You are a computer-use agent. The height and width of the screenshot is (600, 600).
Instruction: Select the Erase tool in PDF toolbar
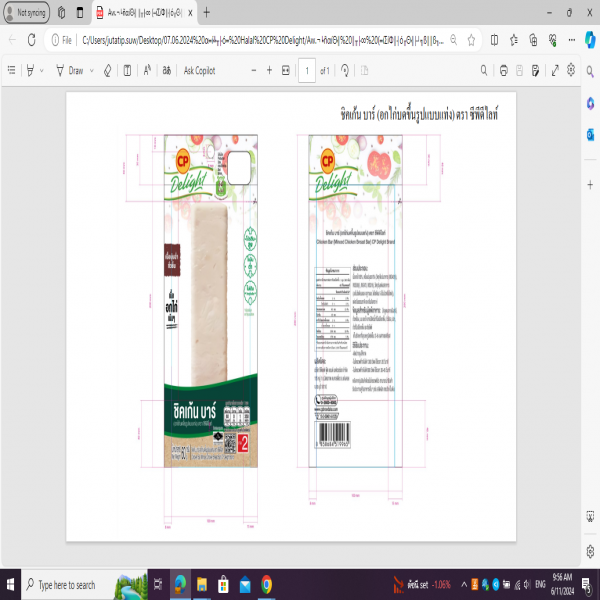tap(106, 71)
